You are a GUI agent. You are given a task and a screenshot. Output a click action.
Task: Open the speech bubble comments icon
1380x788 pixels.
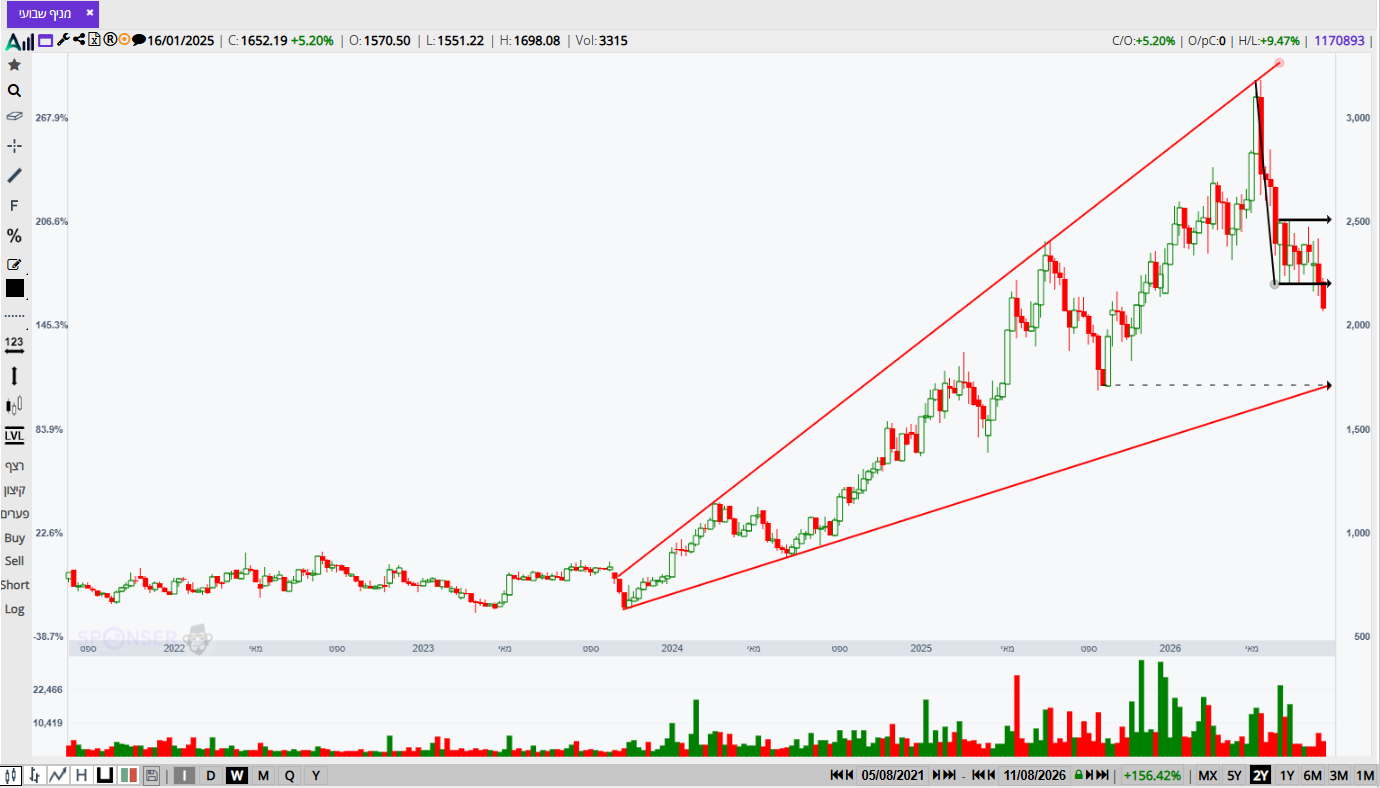point(138,41)
